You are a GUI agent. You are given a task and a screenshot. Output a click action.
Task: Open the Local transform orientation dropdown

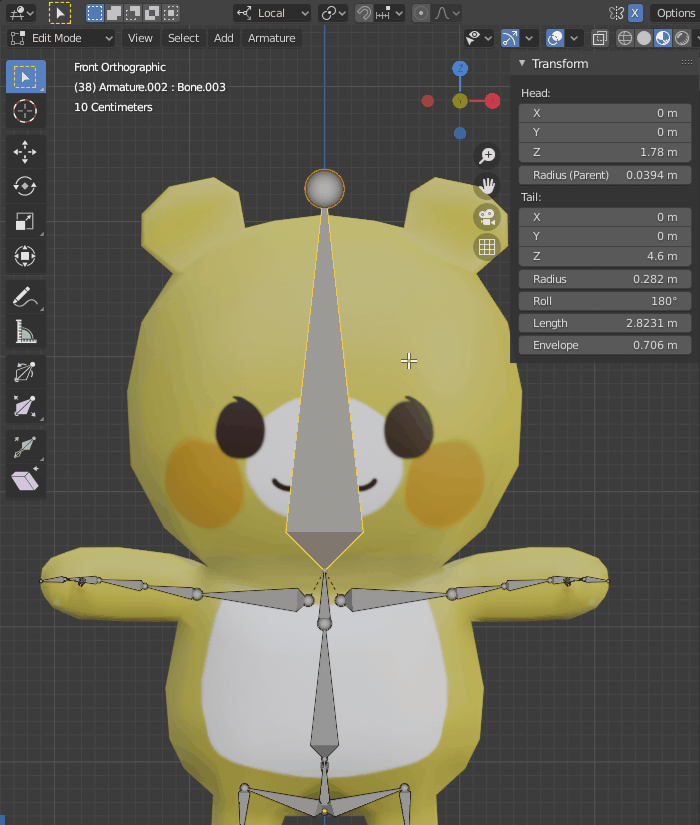pos(273,13)
